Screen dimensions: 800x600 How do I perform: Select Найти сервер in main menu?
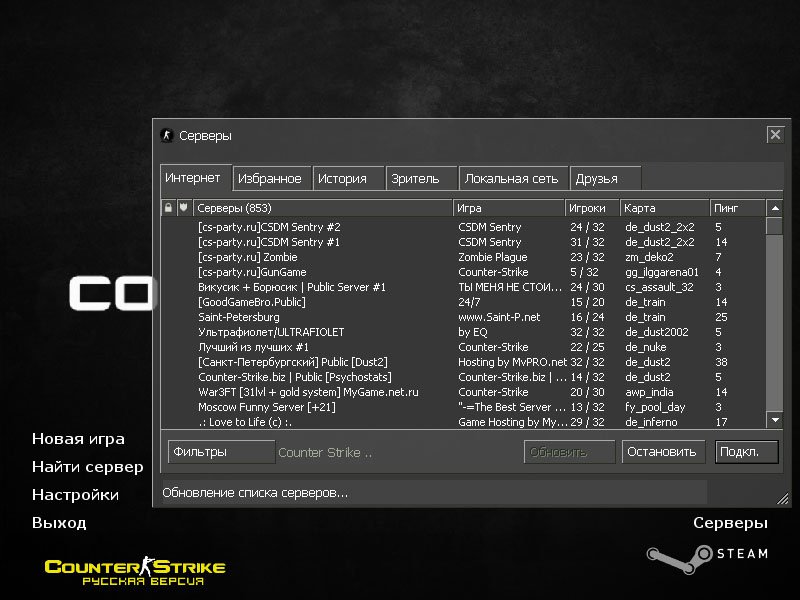tap(87, 467)
